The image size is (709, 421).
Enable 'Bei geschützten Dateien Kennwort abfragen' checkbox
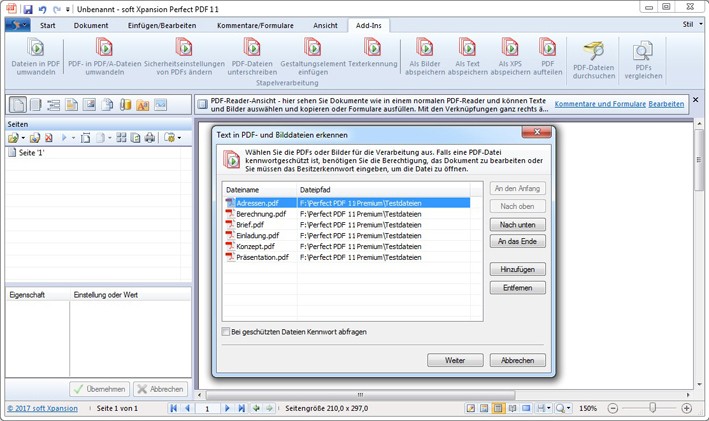point(225,331)
